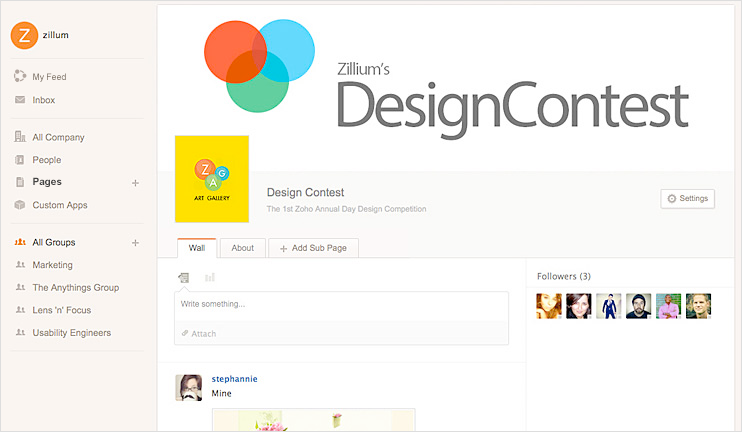Open follower avatar of man in suit
The width and height of the screenshot is (742, 432).
[x=609, y=306]
